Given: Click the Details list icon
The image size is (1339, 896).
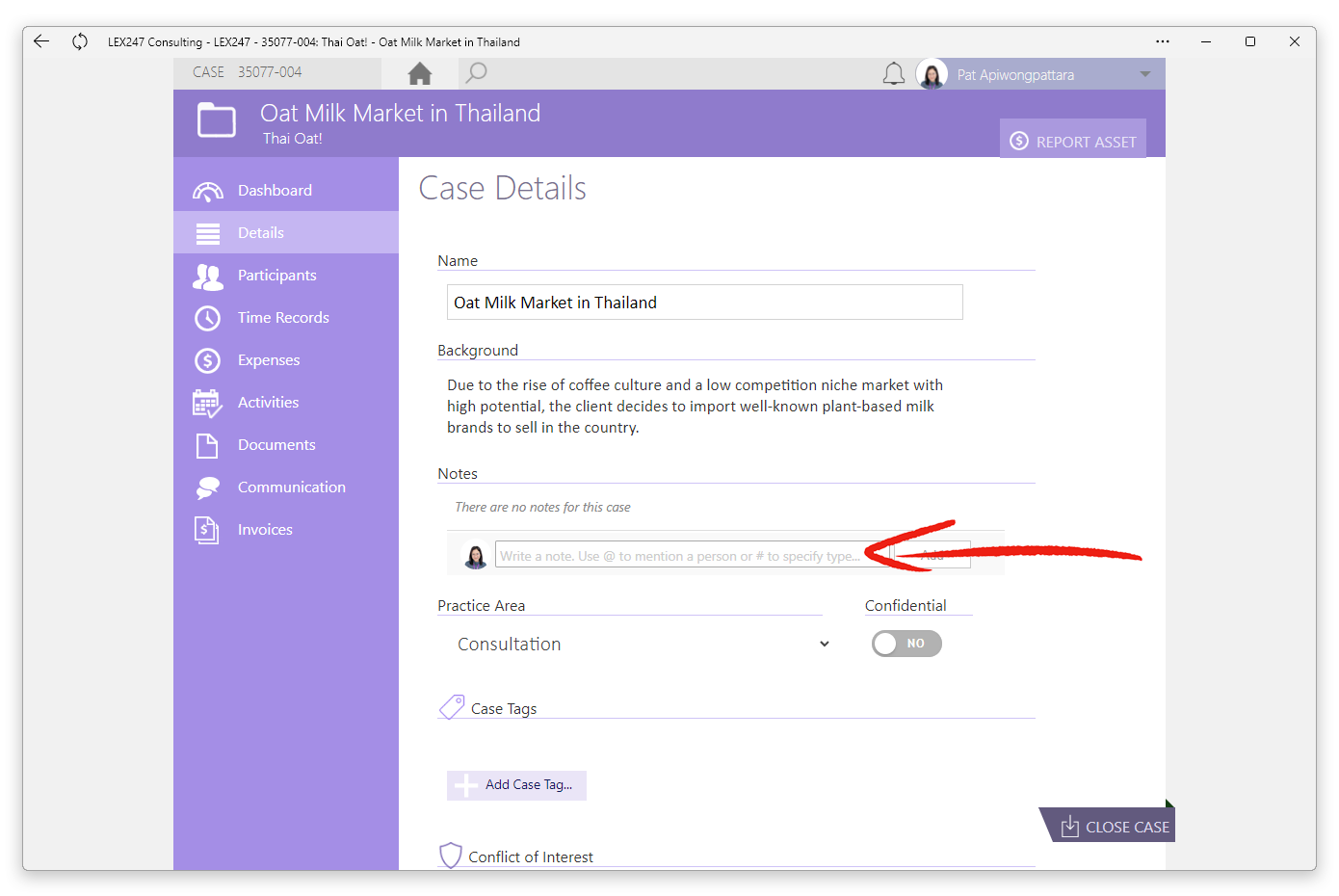Looking at the screenshot, I should (x=208, y=233).
